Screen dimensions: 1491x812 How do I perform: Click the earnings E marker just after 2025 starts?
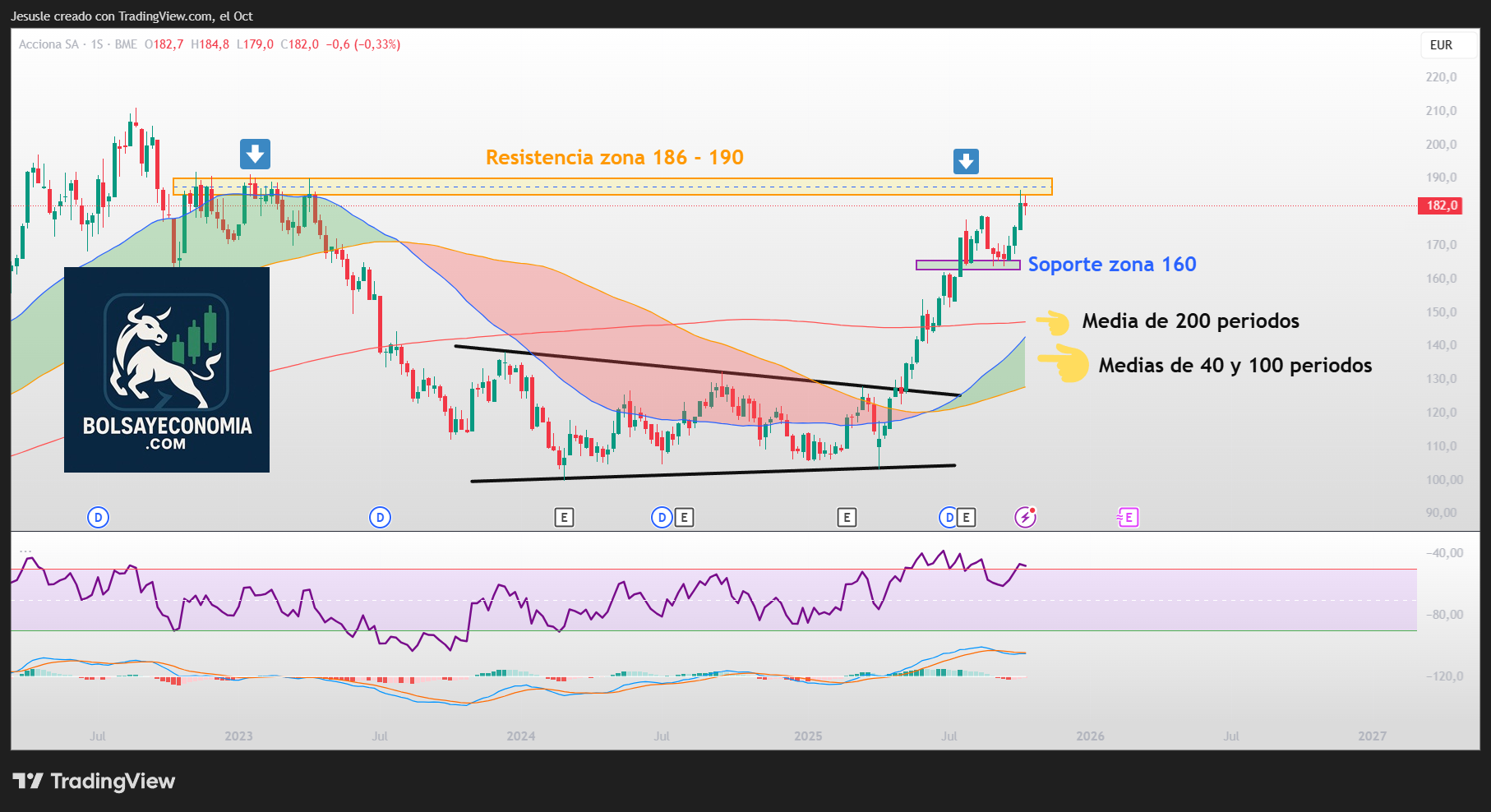(x=847, y=517)
